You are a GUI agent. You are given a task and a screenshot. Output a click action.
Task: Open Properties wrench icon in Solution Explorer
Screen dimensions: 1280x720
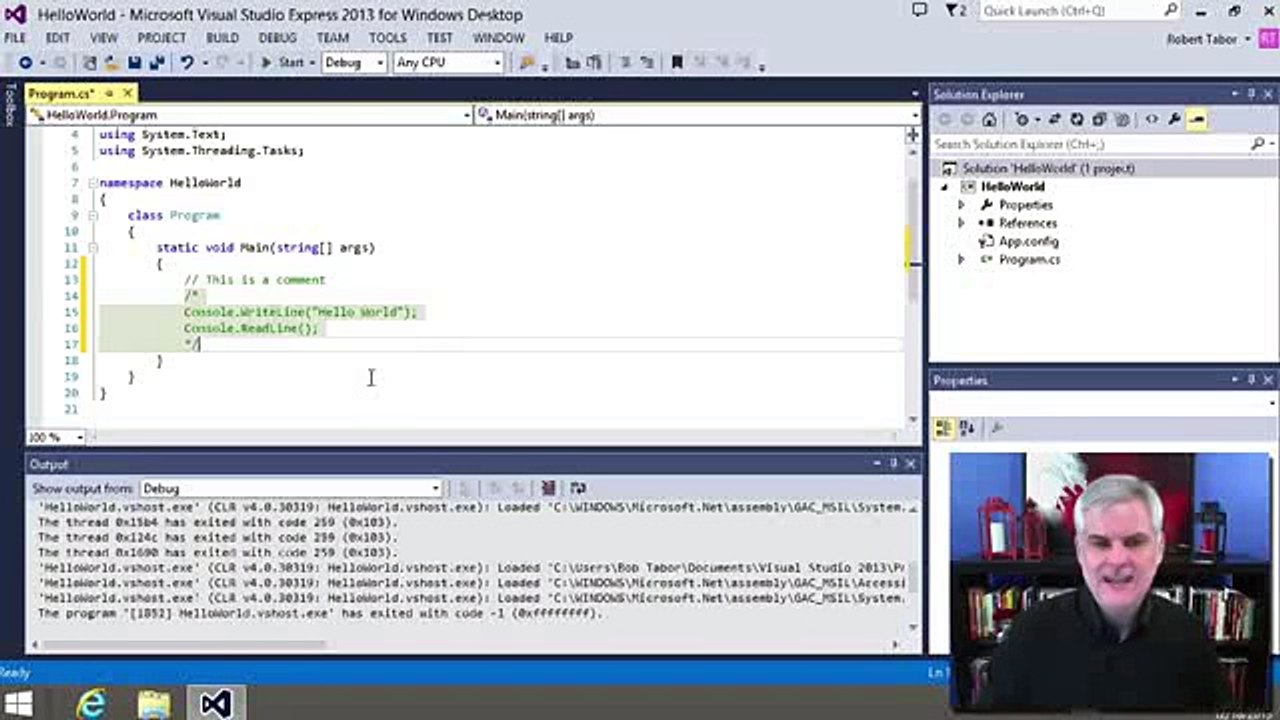[x=1174, y=120]
